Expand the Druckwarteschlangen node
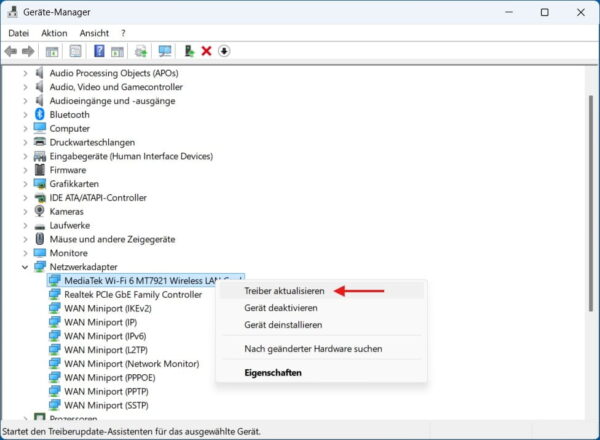600x440 pixels. point(25,142)
